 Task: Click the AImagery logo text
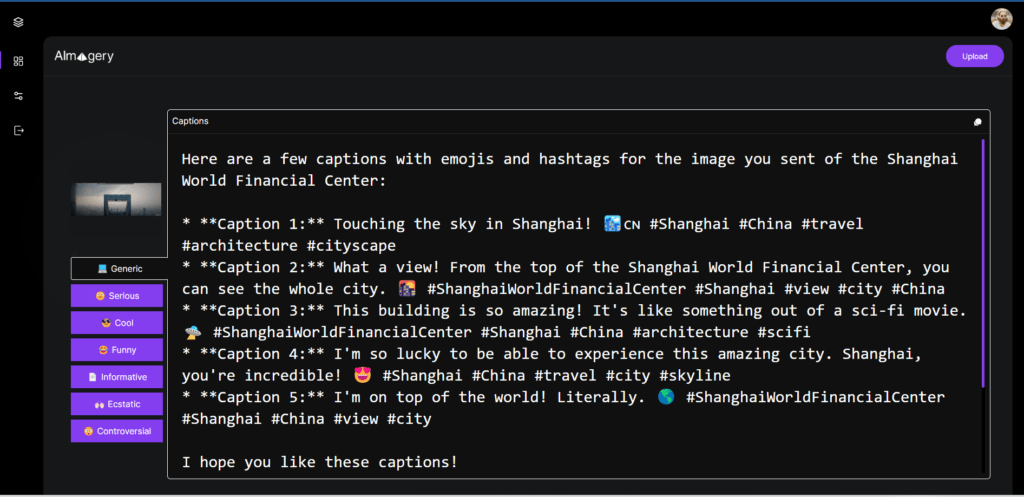point(84,56)
